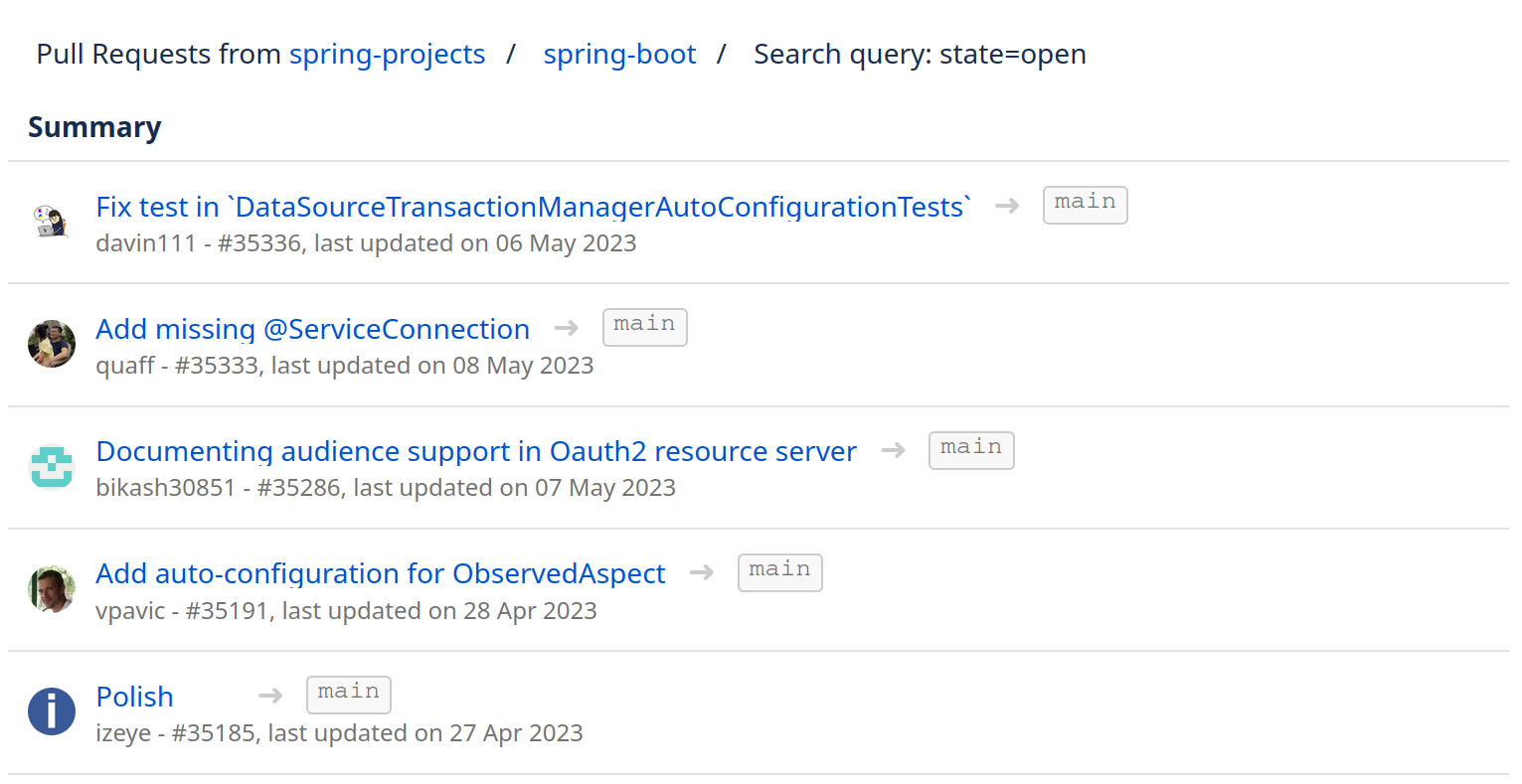This screenshot has width=1522, height=784.
Task: Open Documenting audience support in Oauth2 PR
Action: click(x=475, y=451)
